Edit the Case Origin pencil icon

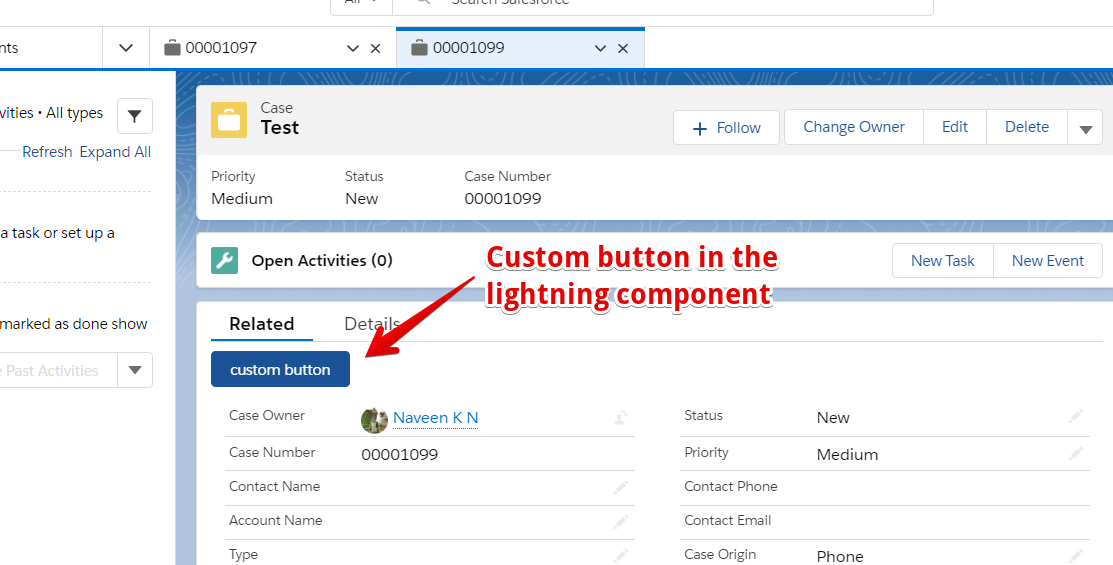[1075, 556]
